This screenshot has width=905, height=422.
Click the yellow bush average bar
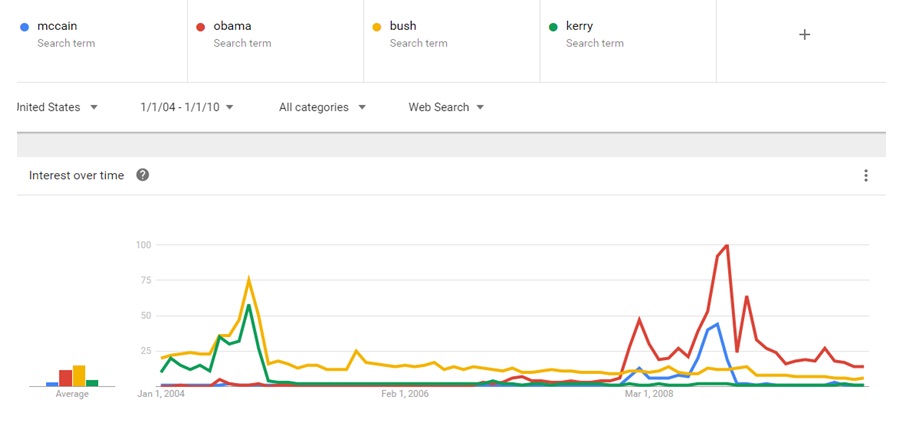pyautogui.click(x=79, y=376)
